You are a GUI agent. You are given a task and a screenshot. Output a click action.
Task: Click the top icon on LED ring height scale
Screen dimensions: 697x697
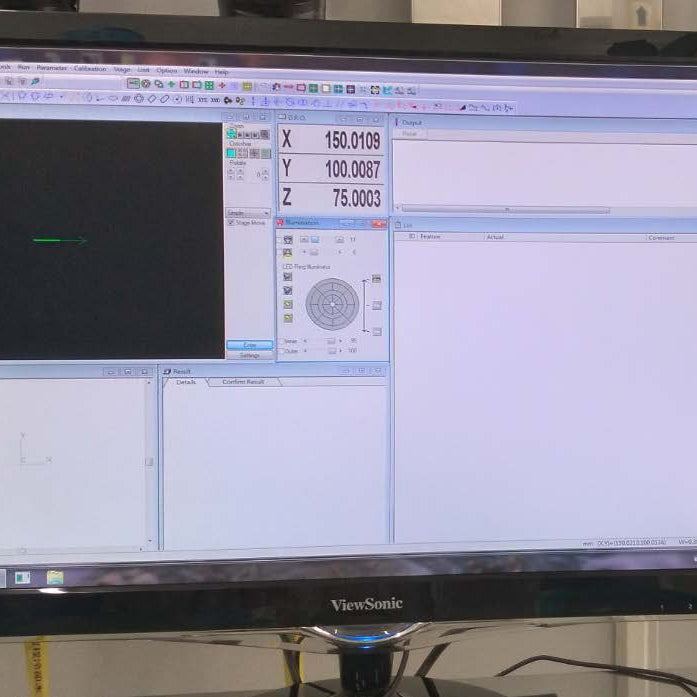[377, 279]
